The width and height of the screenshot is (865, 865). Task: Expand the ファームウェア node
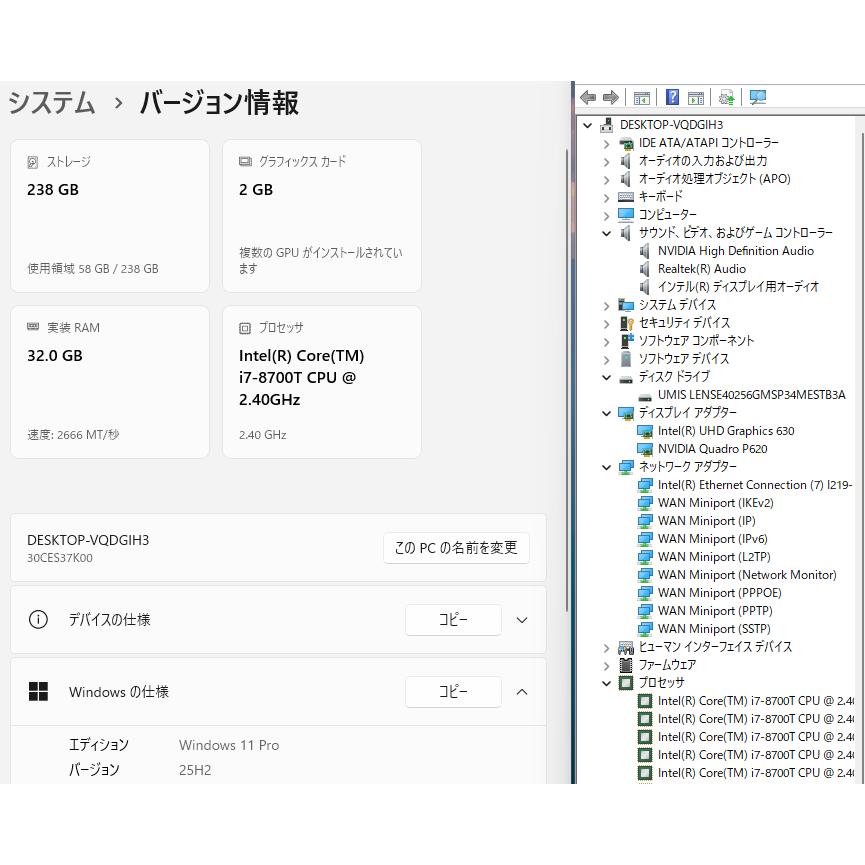pos(607,666)
